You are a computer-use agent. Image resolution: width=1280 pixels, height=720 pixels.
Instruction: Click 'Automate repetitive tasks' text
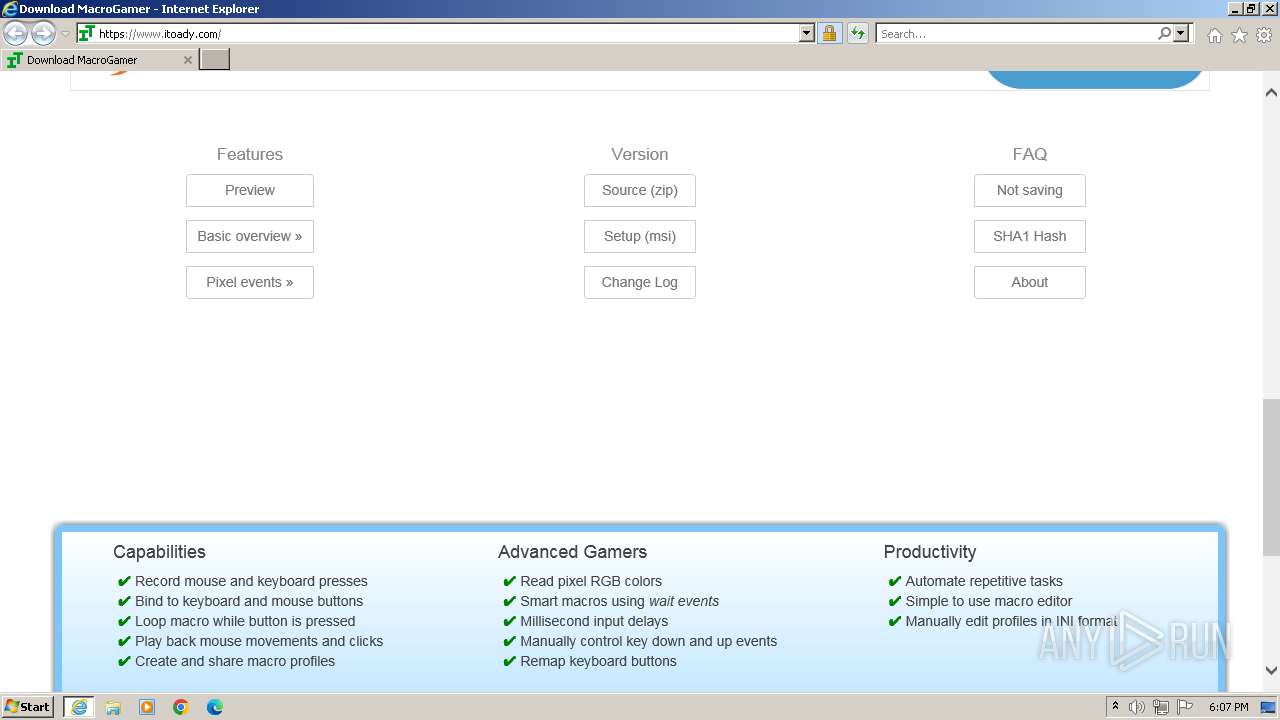[x=984, y=581]
